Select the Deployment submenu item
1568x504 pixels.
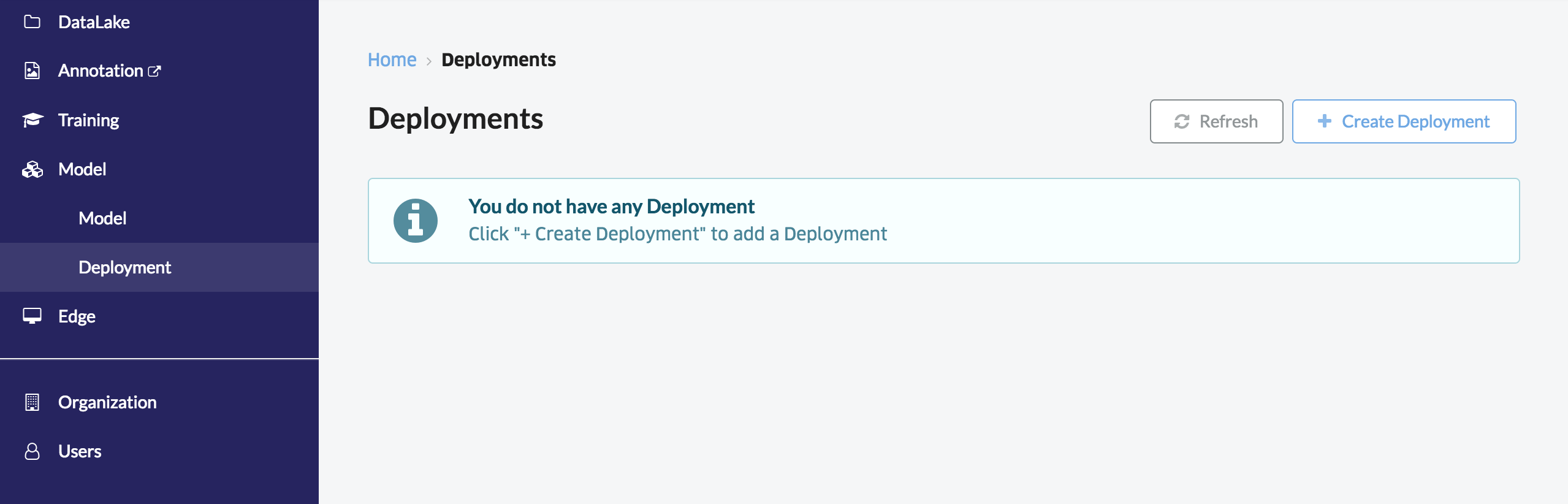(x=159, y=267)
